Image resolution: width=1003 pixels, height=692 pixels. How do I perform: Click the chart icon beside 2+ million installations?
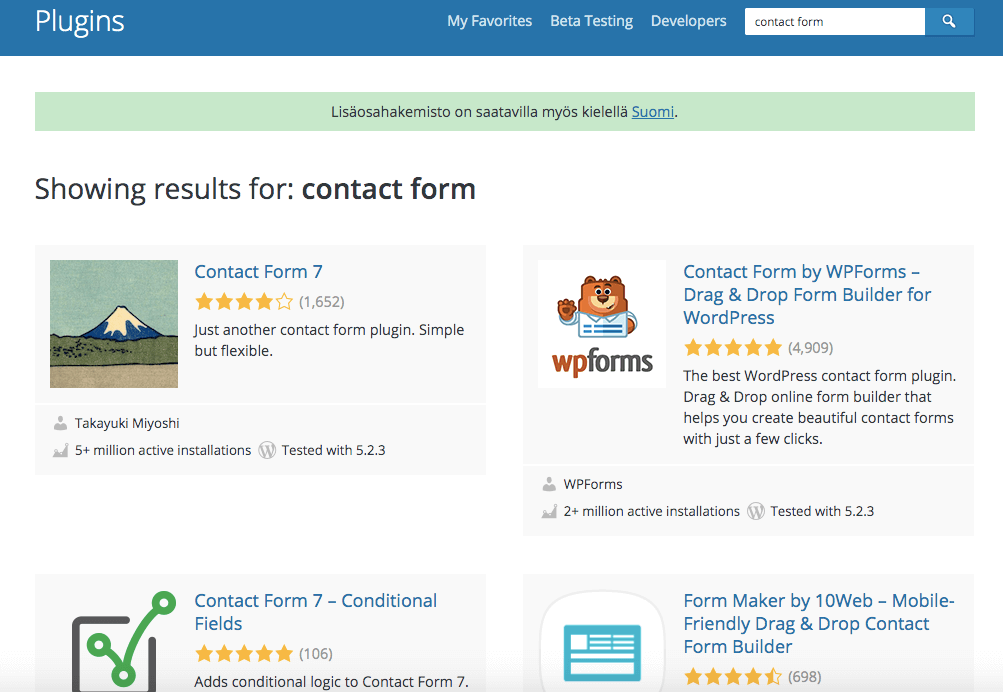(549, 511)
